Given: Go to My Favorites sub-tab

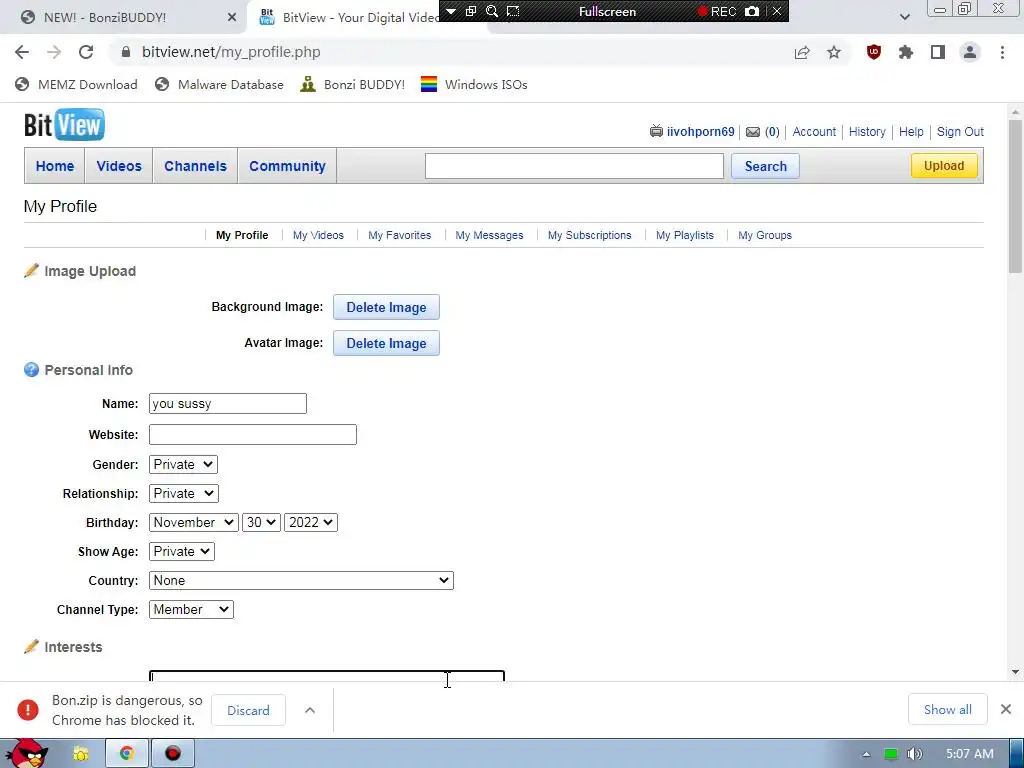Looking at the screenshot, I should point(400,235).
